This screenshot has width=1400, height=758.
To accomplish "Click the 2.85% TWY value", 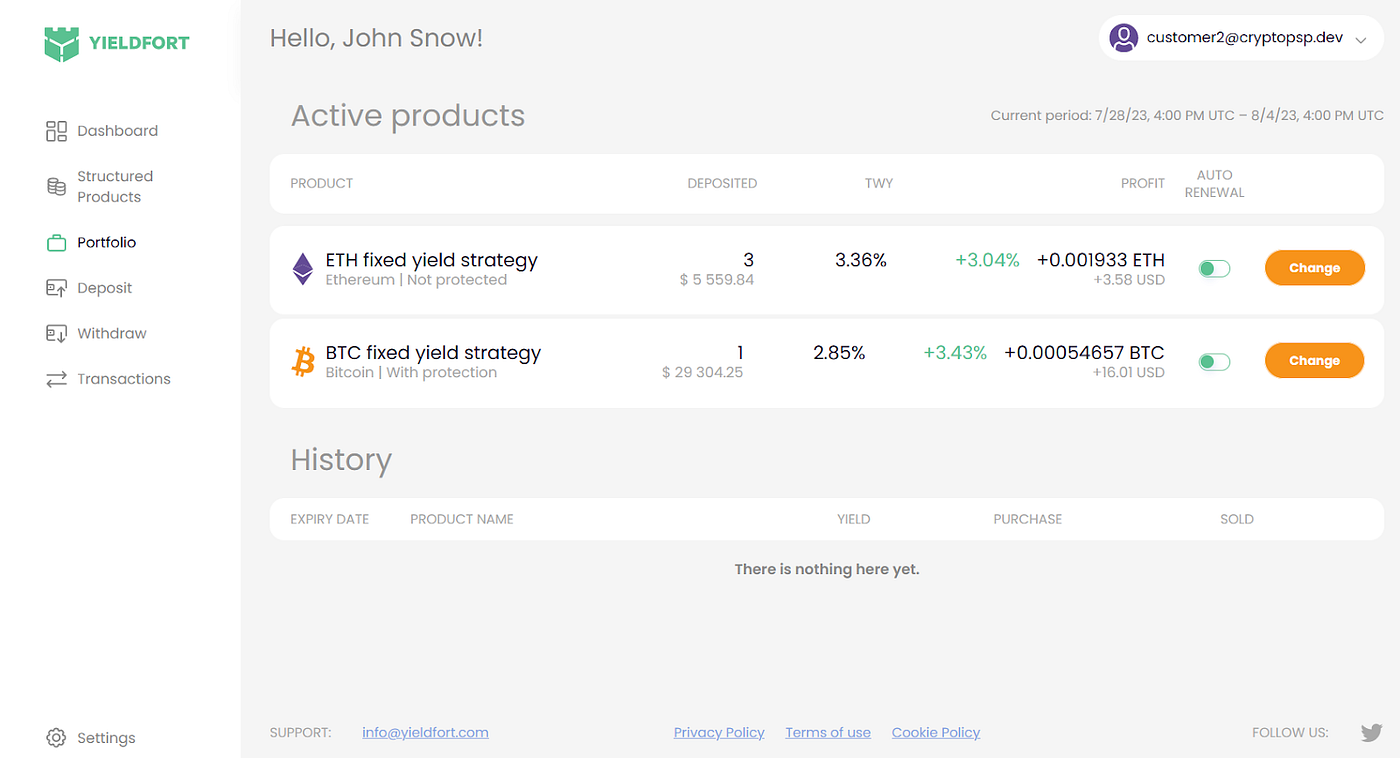I will pyautogui.click(x=839, y=353).
